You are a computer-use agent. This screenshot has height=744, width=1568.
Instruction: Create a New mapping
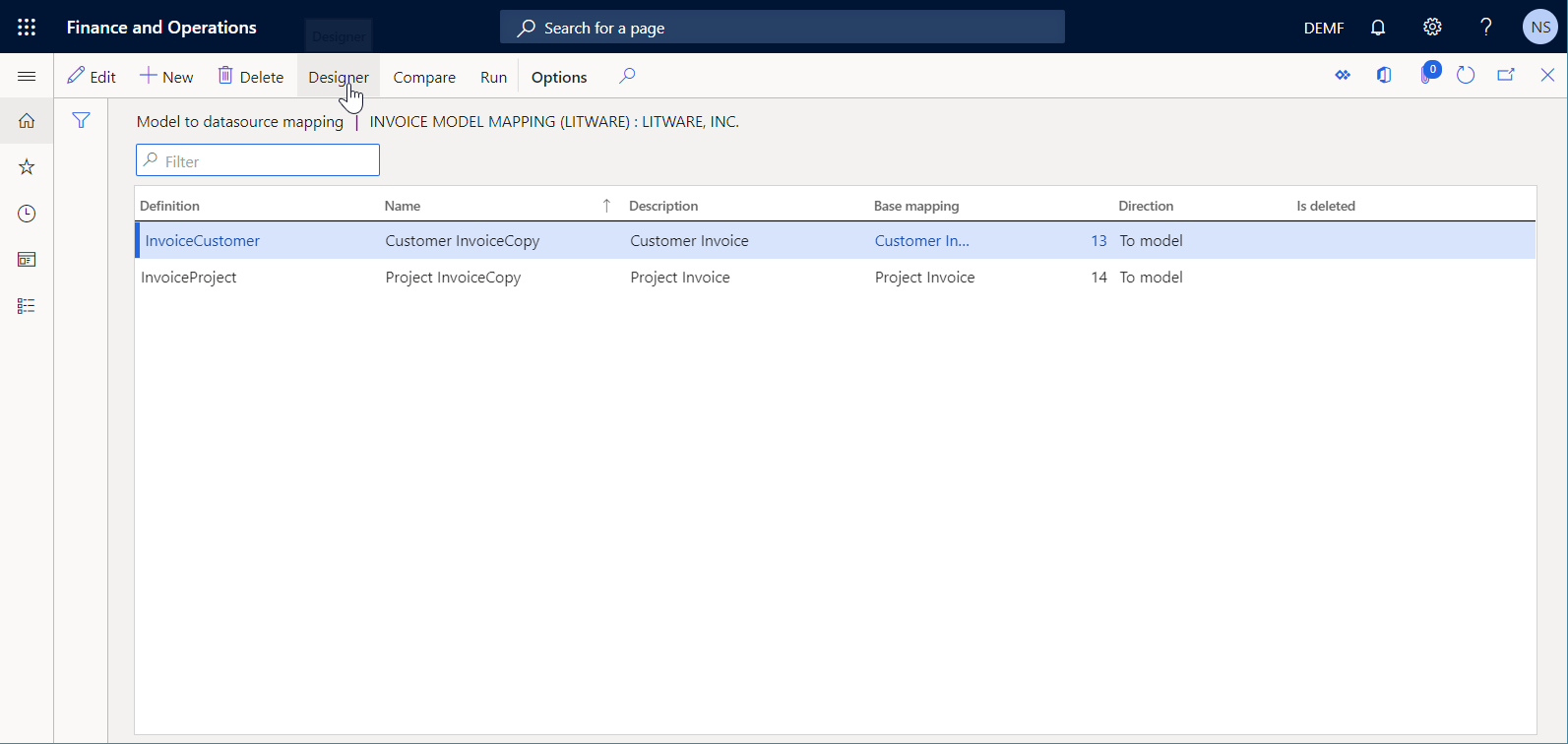tap(166, 77)
